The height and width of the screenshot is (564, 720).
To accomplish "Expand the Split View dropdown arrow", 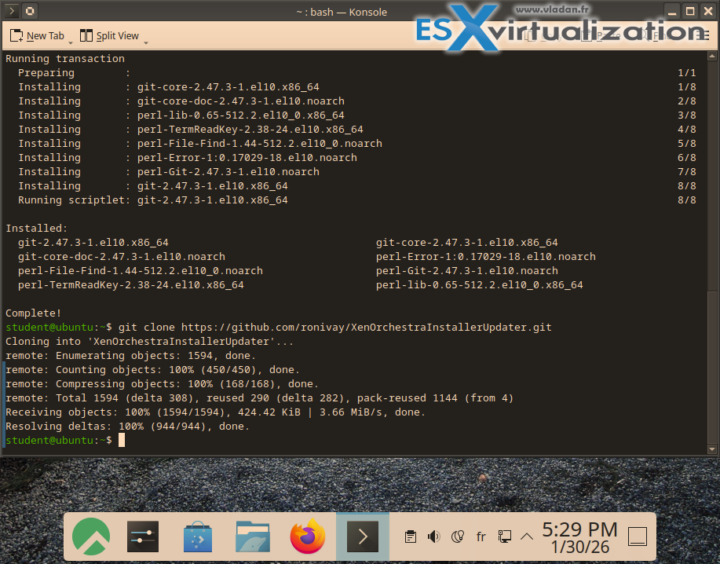I will pos(146,41).
